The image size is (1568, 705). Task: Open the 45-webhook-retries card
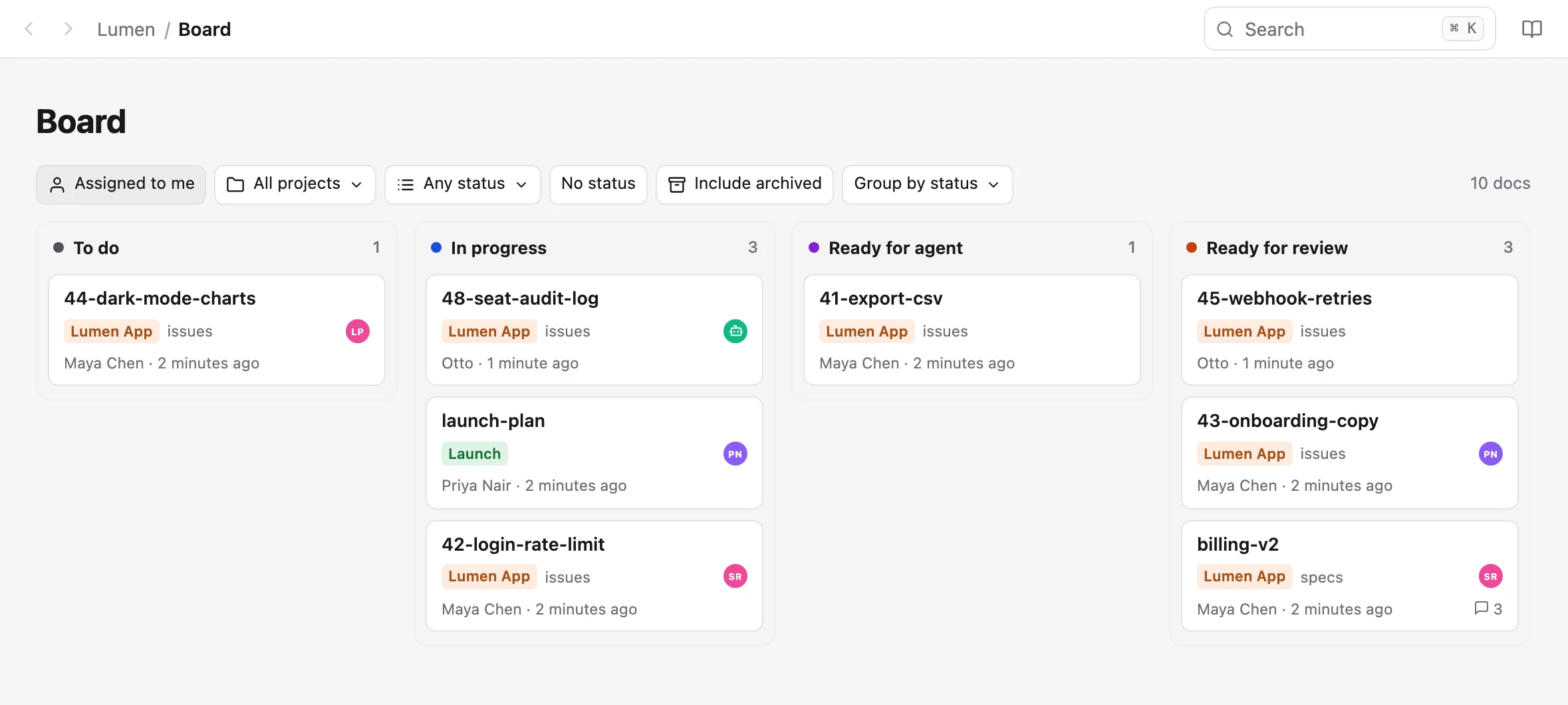click(x=1350, y=330)
